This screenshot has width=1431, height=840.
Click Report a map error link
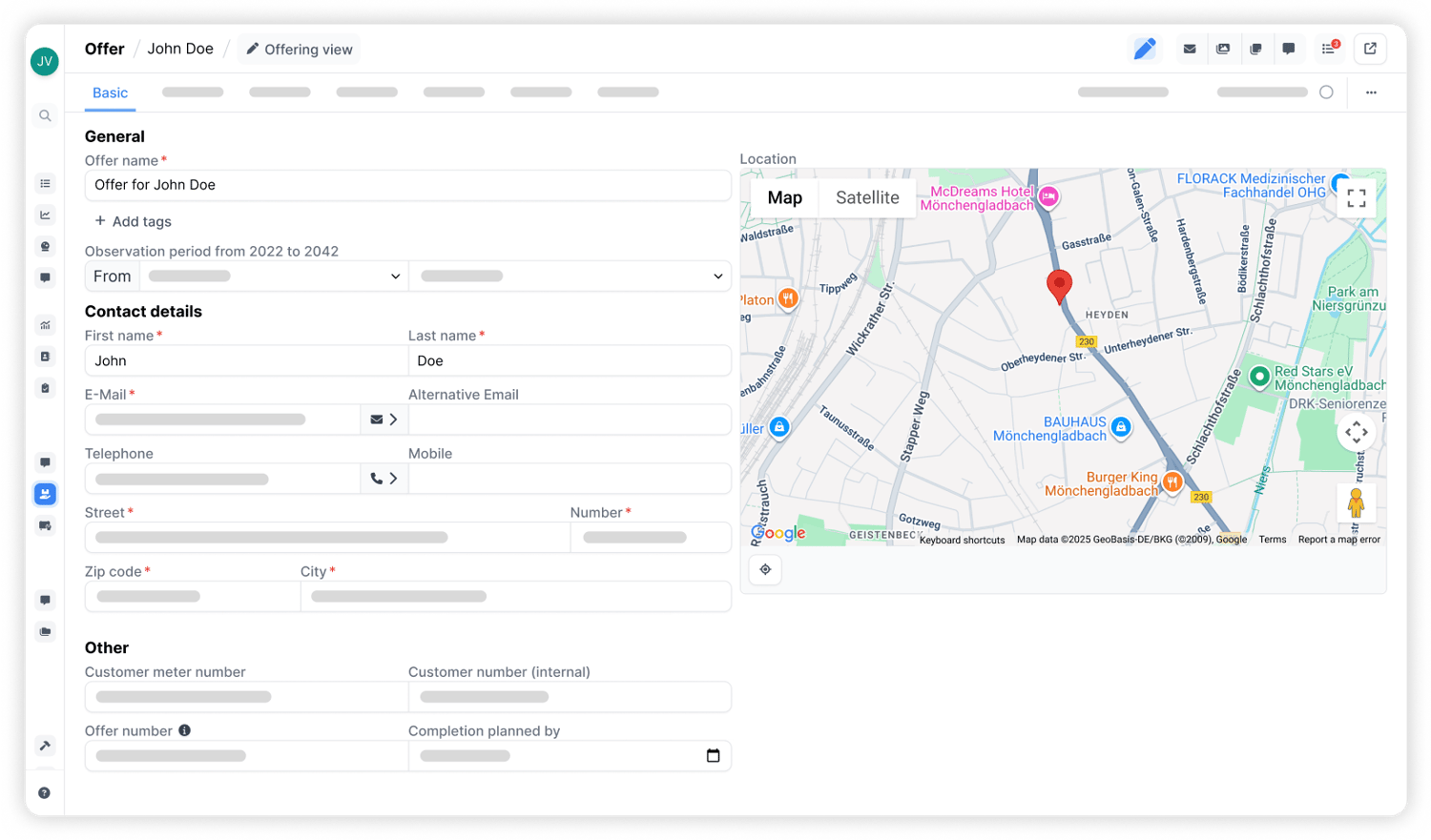1339,540
